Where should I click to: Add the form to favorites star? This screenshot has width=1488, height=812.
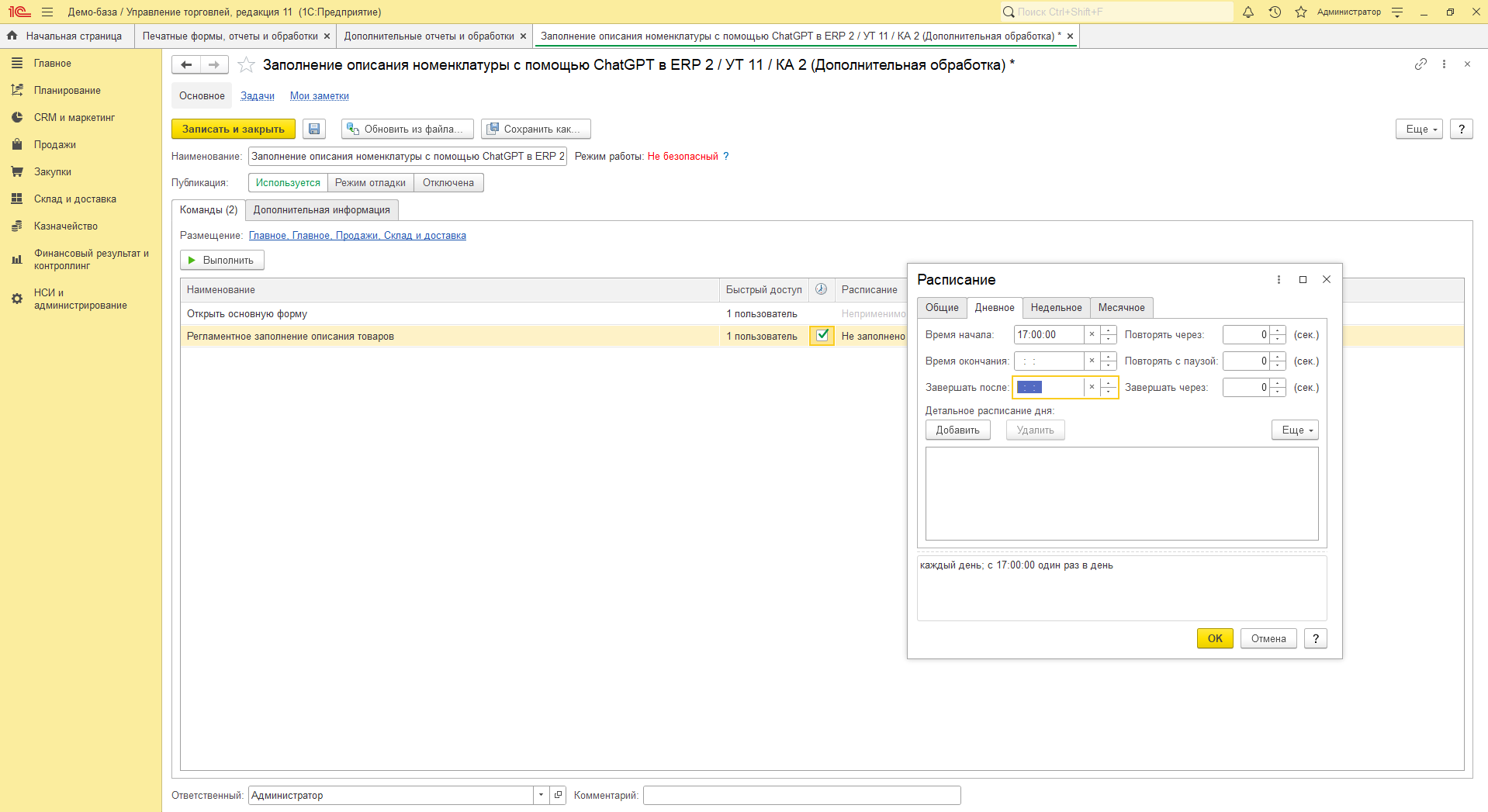pos(246,65)
